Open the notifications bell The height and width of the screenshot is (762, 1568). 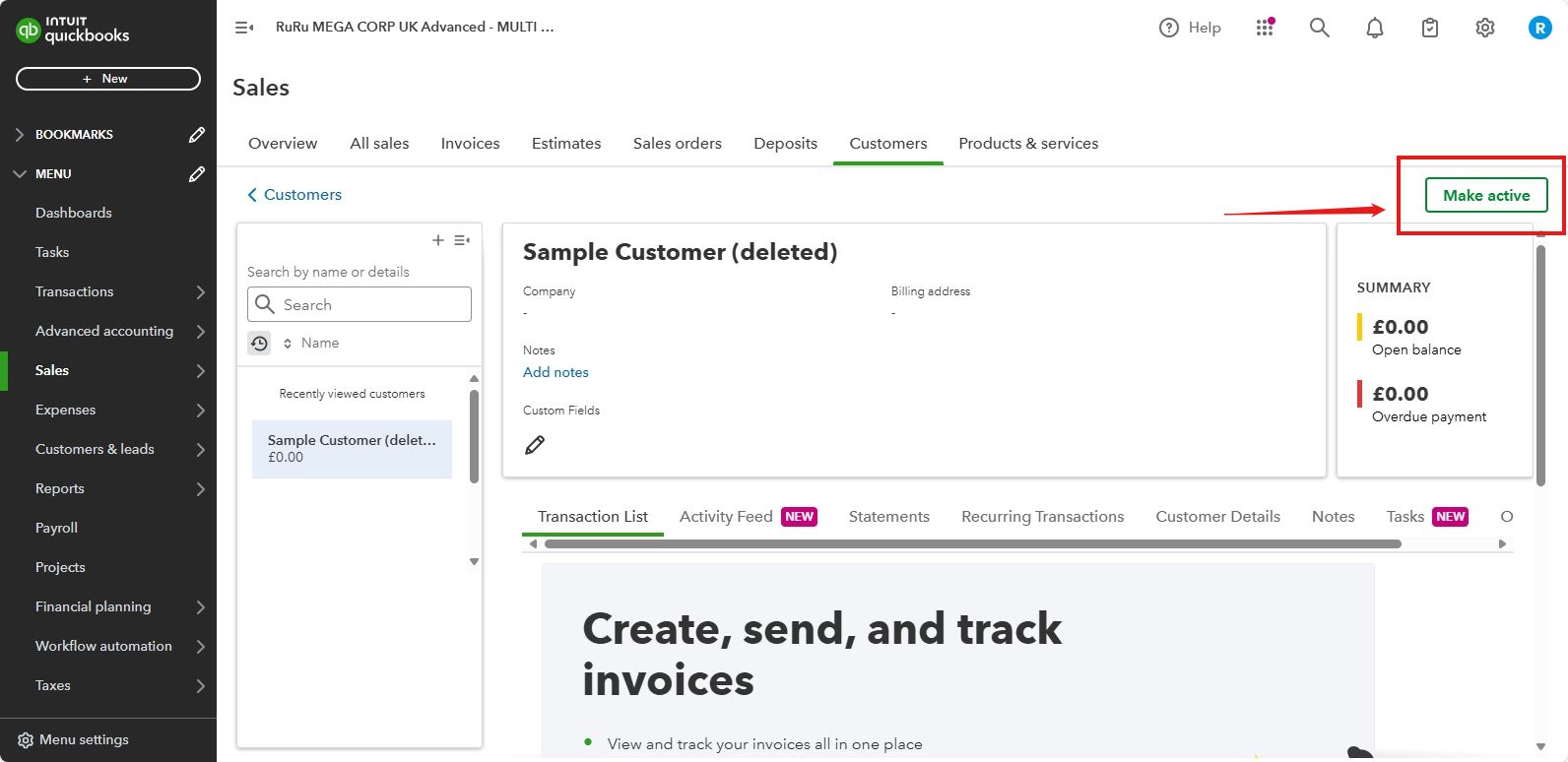point(1374,28)
